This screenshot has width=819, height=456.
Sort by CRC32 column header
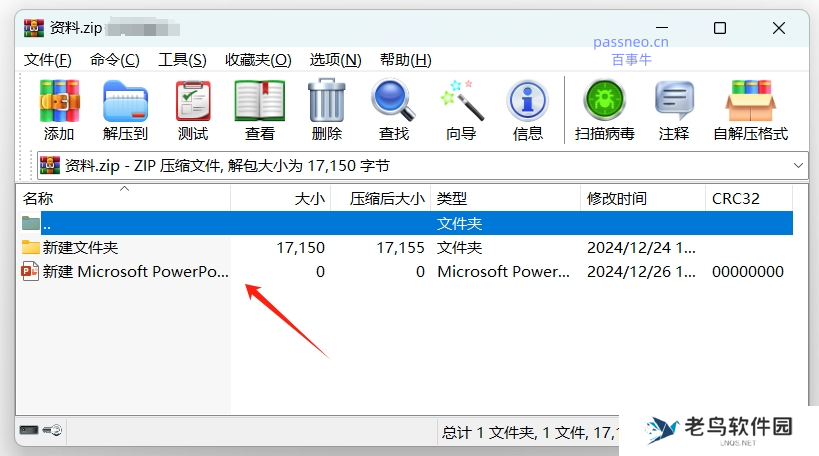tap(749, 198)
